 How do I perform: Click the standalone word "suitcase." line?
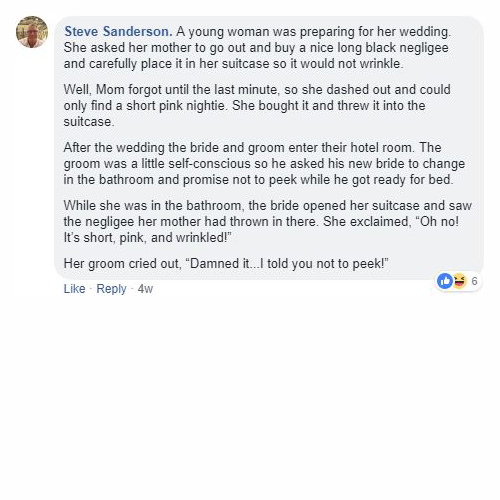coord(89,122)
